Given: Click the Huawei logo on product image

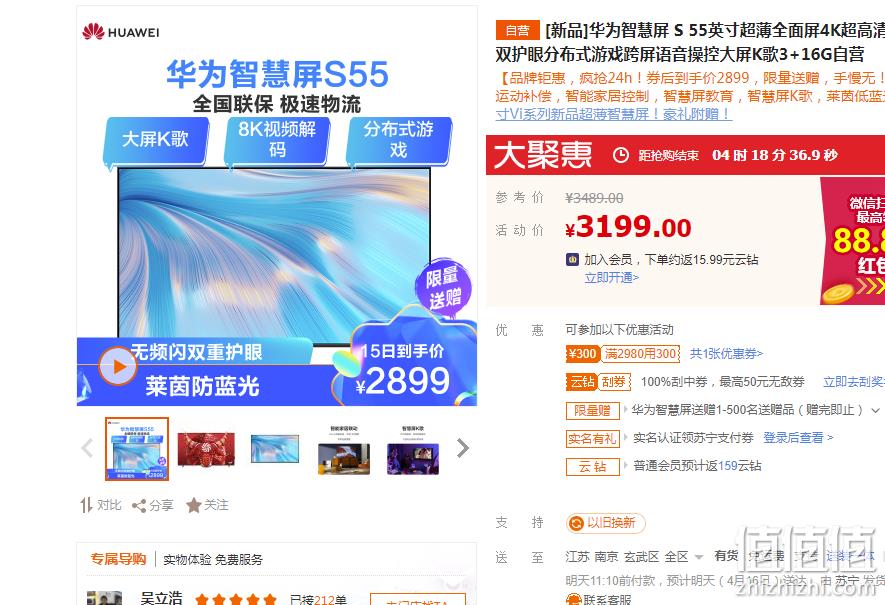Looking at the screenshot, I should click(x=121, y=32).
